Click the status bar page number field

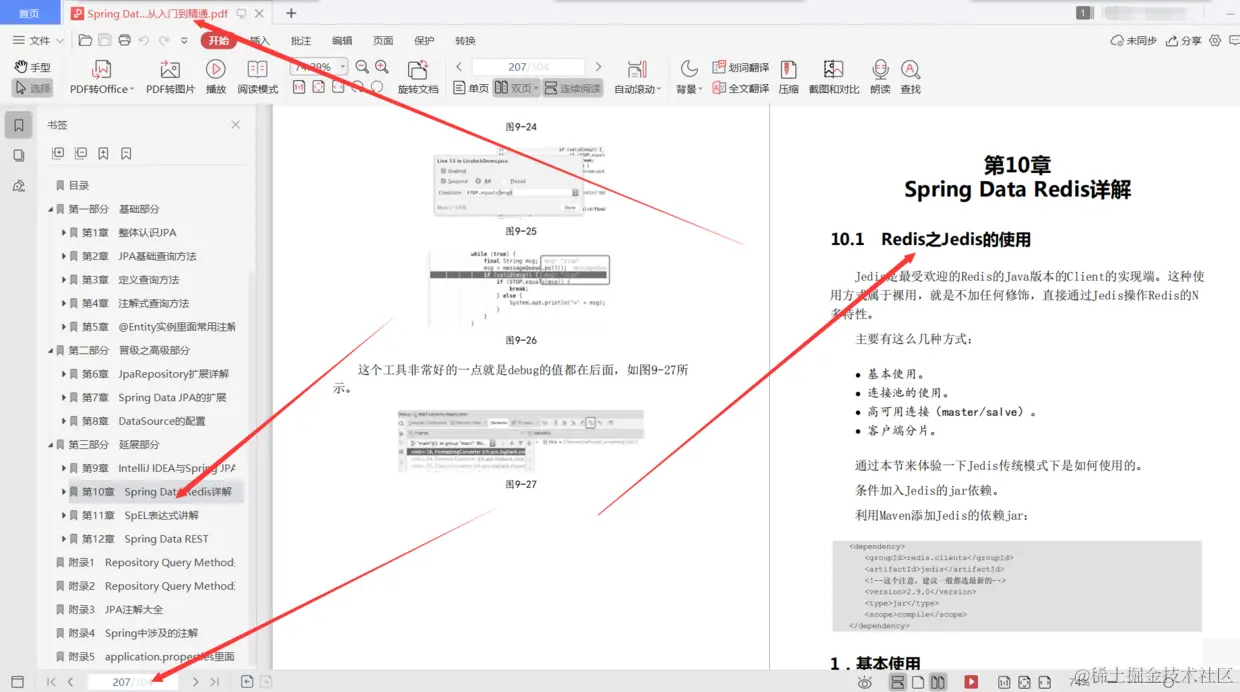point(132,682)
